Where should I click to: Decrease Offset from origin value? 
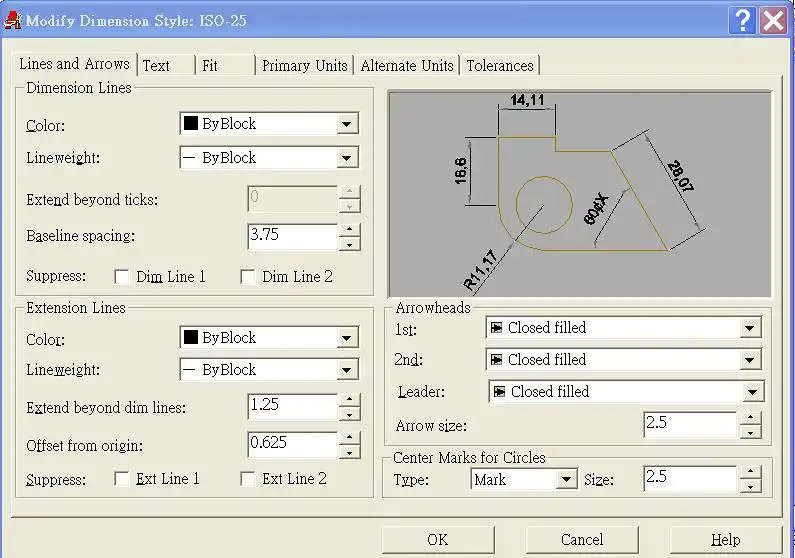(349, 452)
